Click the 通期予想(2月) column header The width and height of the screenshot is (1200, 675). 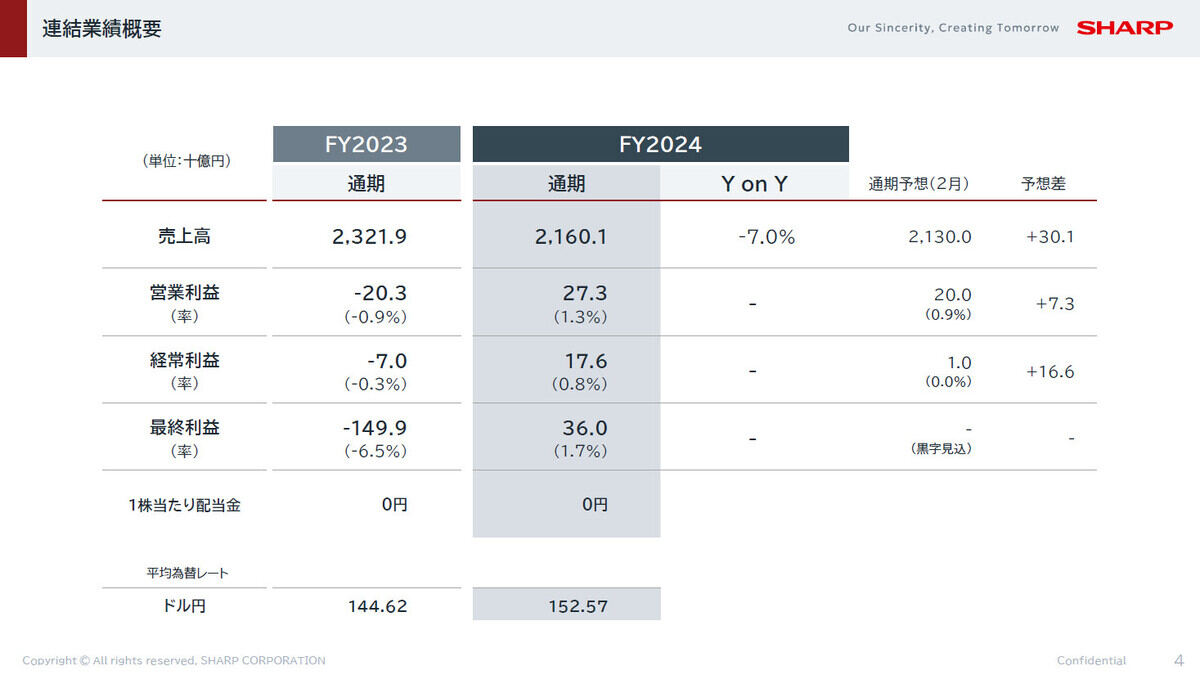tap(918, 184)
